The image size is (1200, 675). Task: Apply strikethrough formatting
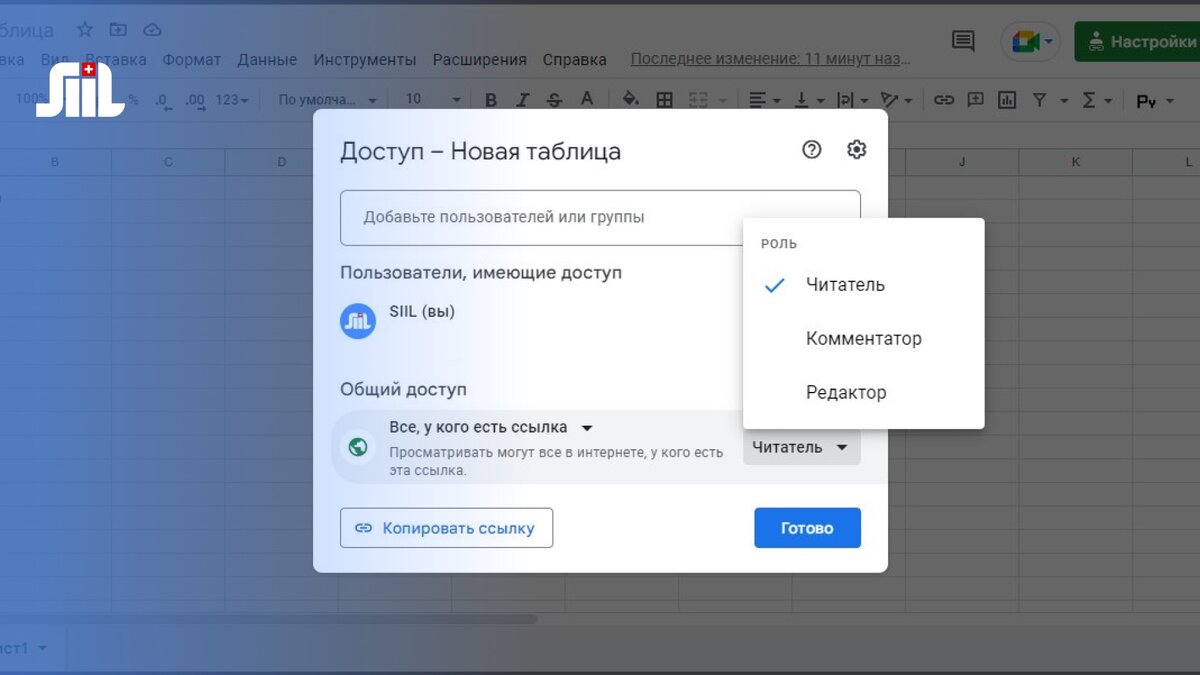[x=553, y=99]
